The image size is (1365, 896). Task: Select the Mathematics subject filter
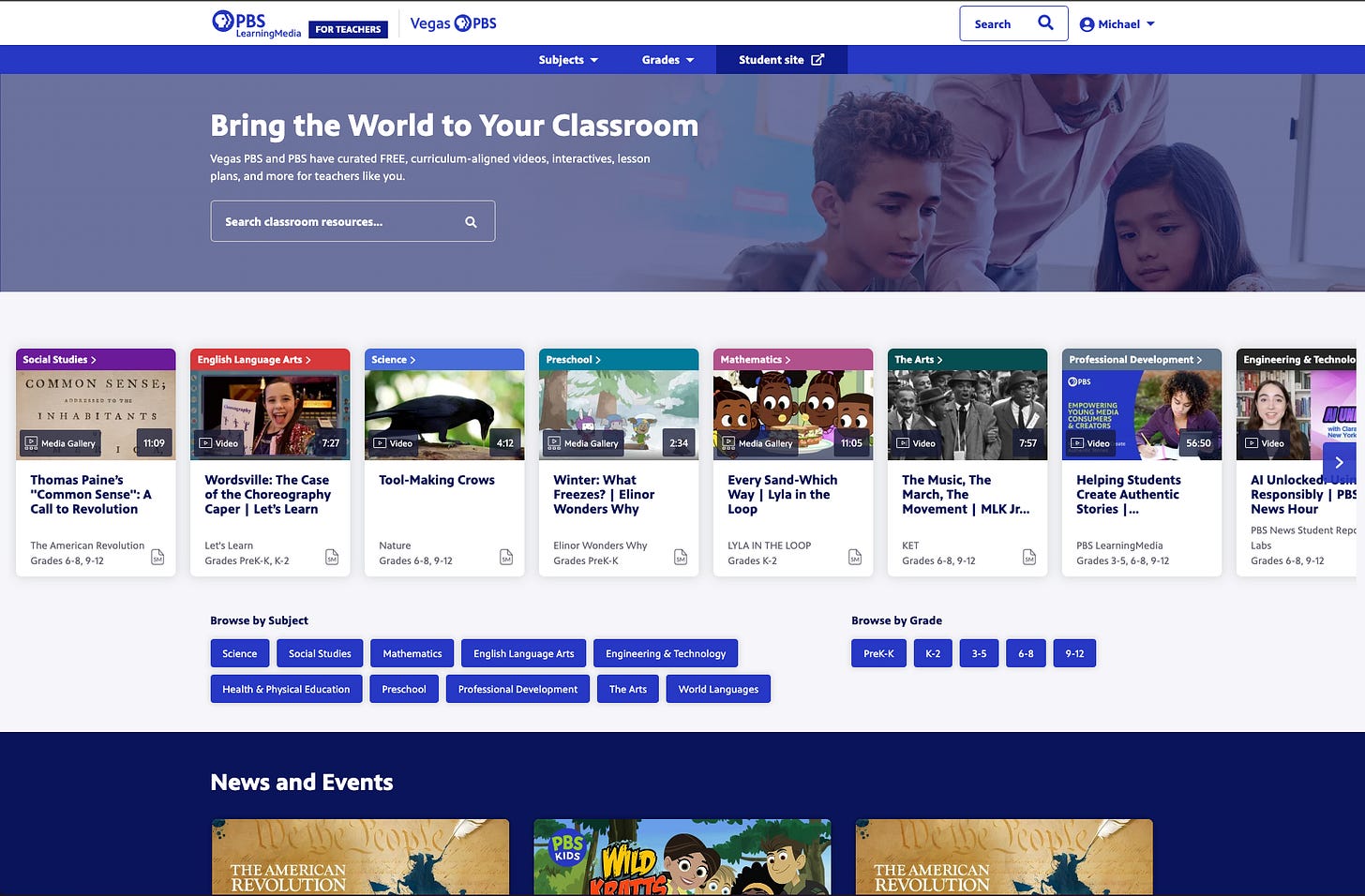pyautogui.click(x=412, y=653)
